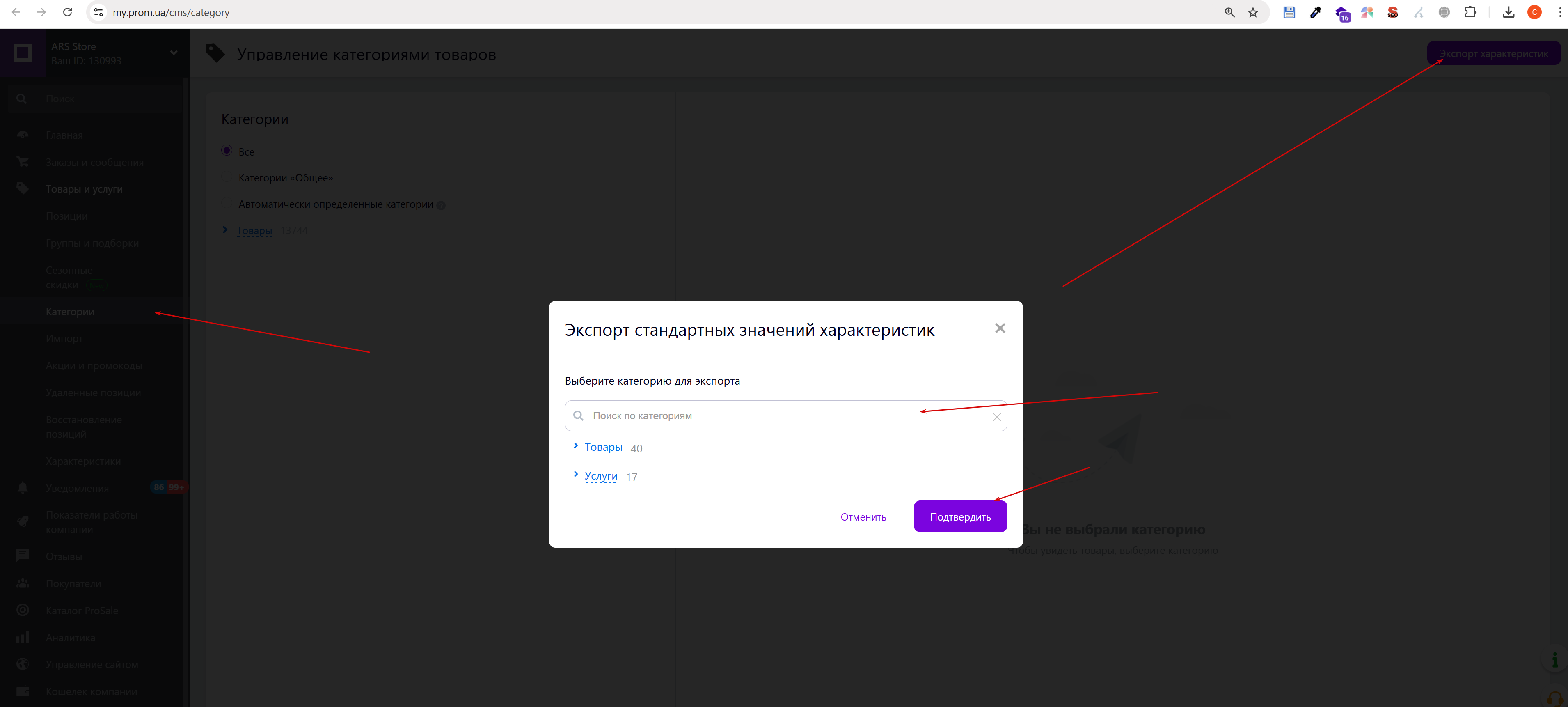Open Аналитика sidebar item
Screen dimensions: 1568x707
(70, 638)
